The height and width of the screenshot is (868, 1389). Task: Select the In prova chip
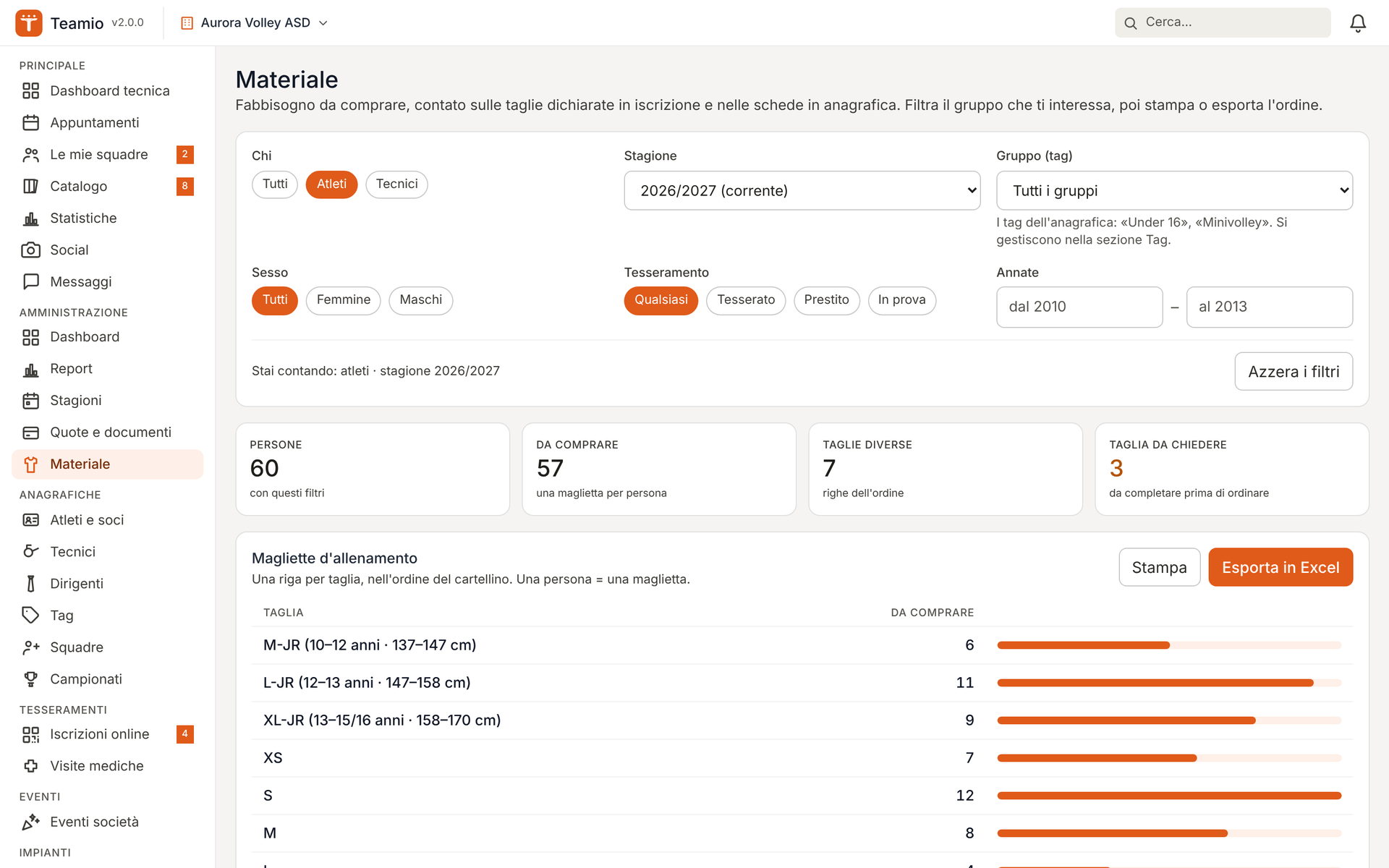[901, 300]
